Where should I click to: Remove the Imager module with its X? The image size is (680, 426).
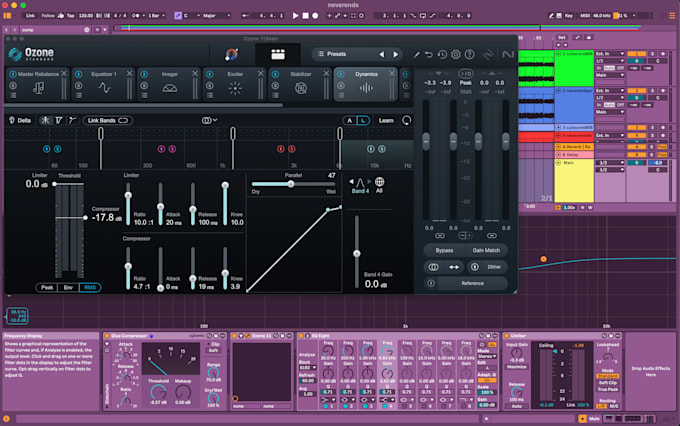195,74
